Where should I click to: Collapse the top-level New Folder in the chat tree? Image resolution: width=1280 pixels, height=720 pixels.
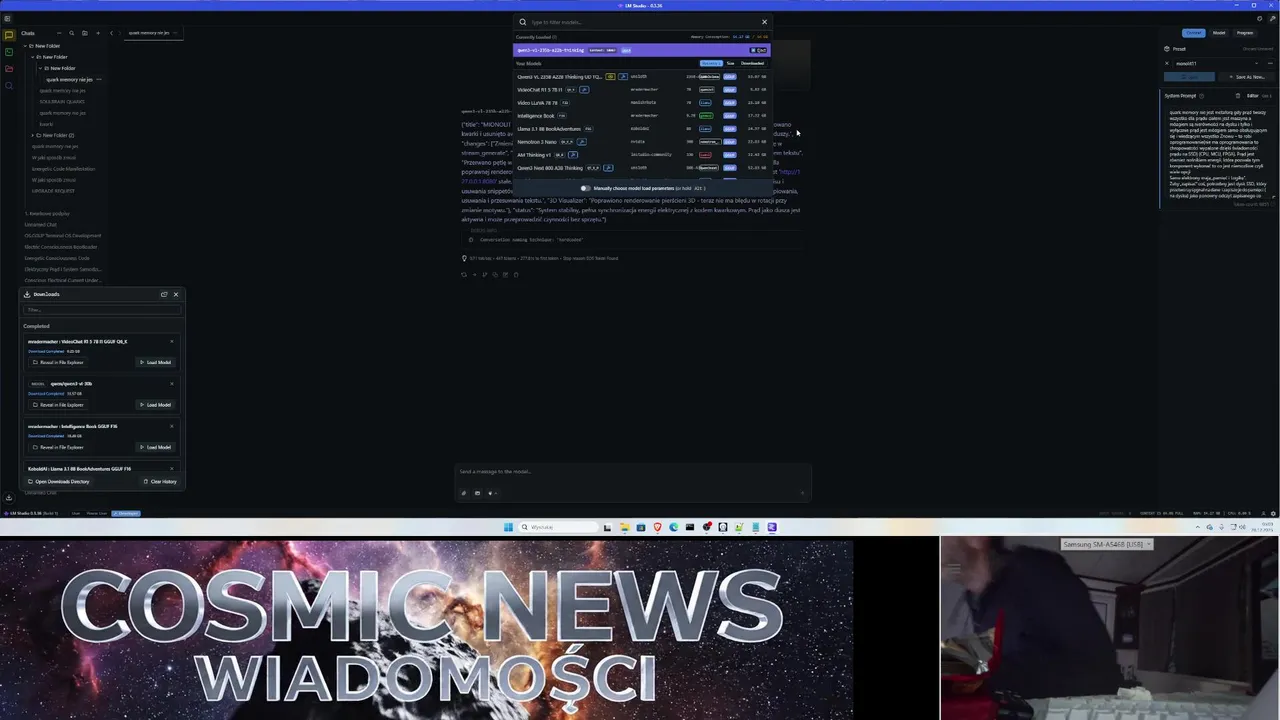[x=25, y=46]
